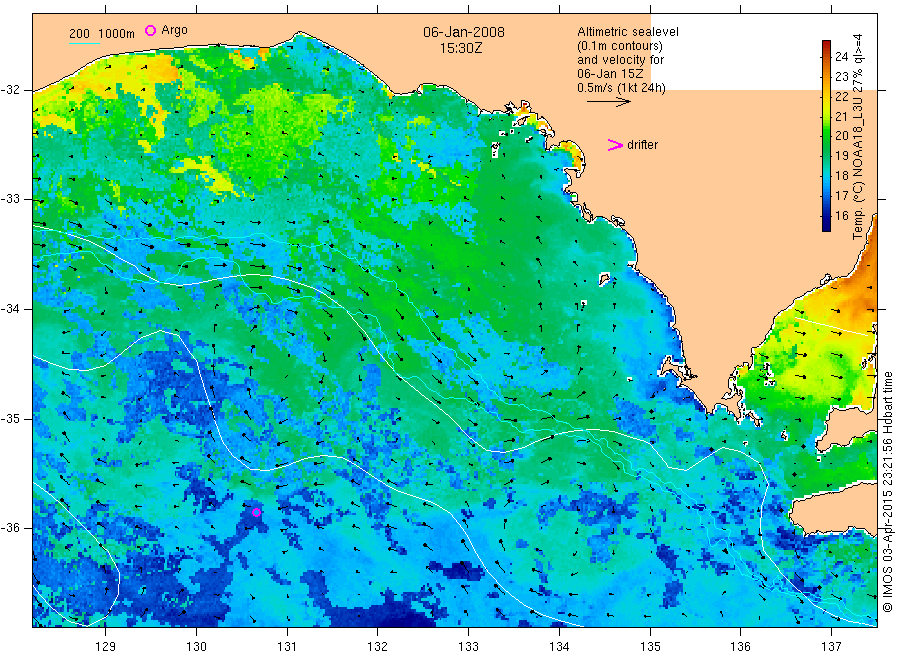Image resolution: width=900 pixels, height=660 pixels.
Task: Click the latitude label -35
Action: pos(10,418)
